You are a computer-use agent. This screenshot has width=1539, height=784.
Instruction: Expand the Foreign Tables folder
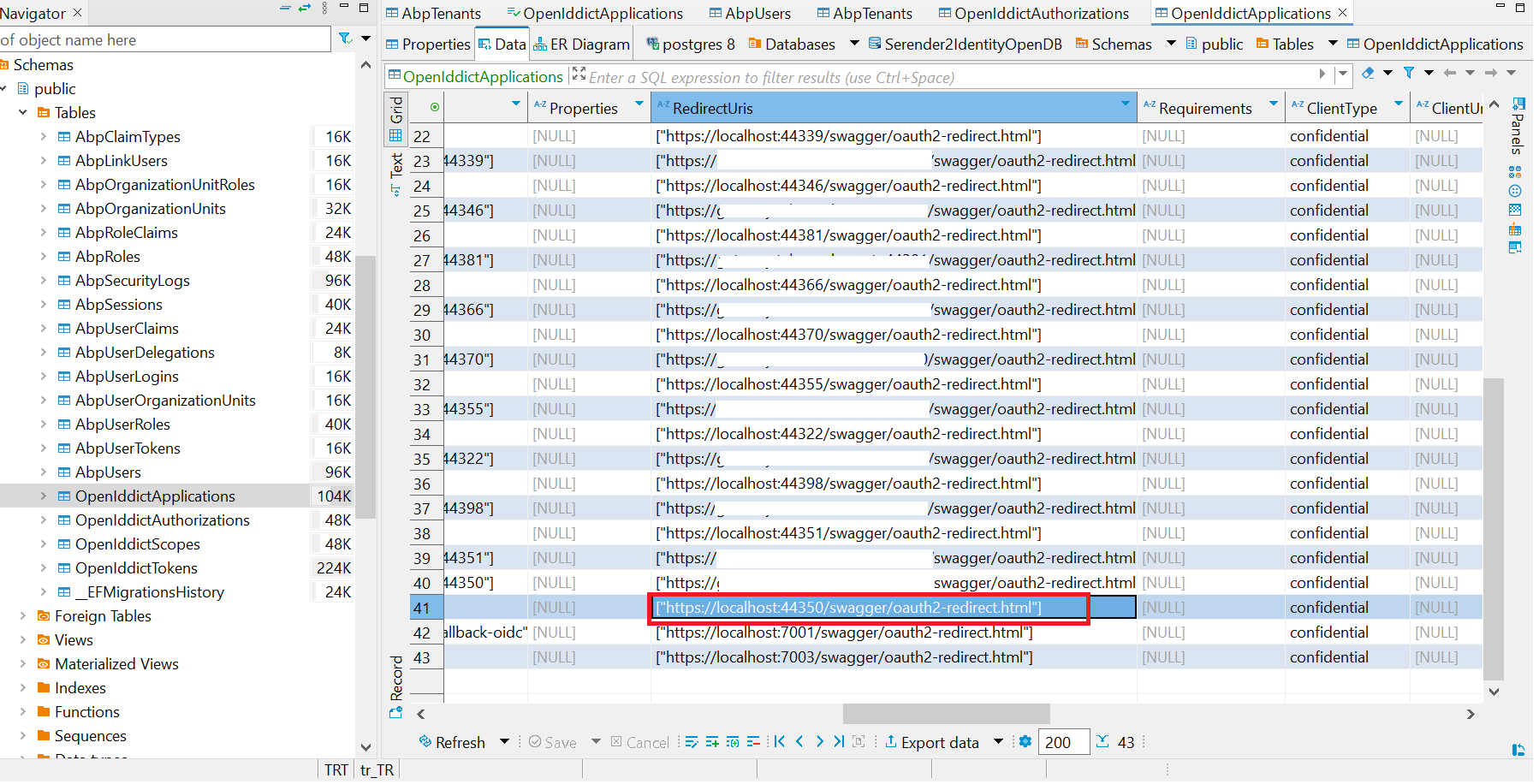tap(23, 616)
